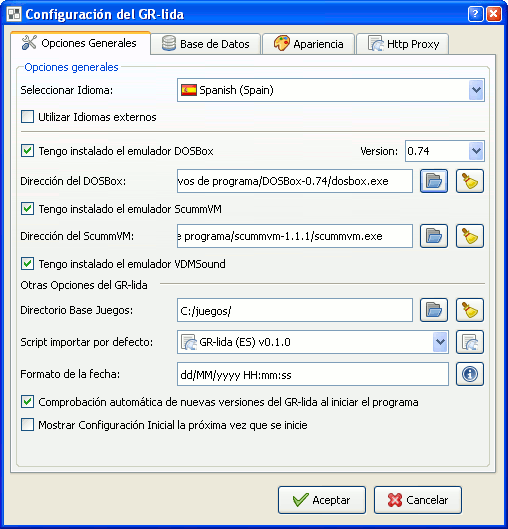Enable Utilizar Idiomas externos checkbox

point(27,117)
